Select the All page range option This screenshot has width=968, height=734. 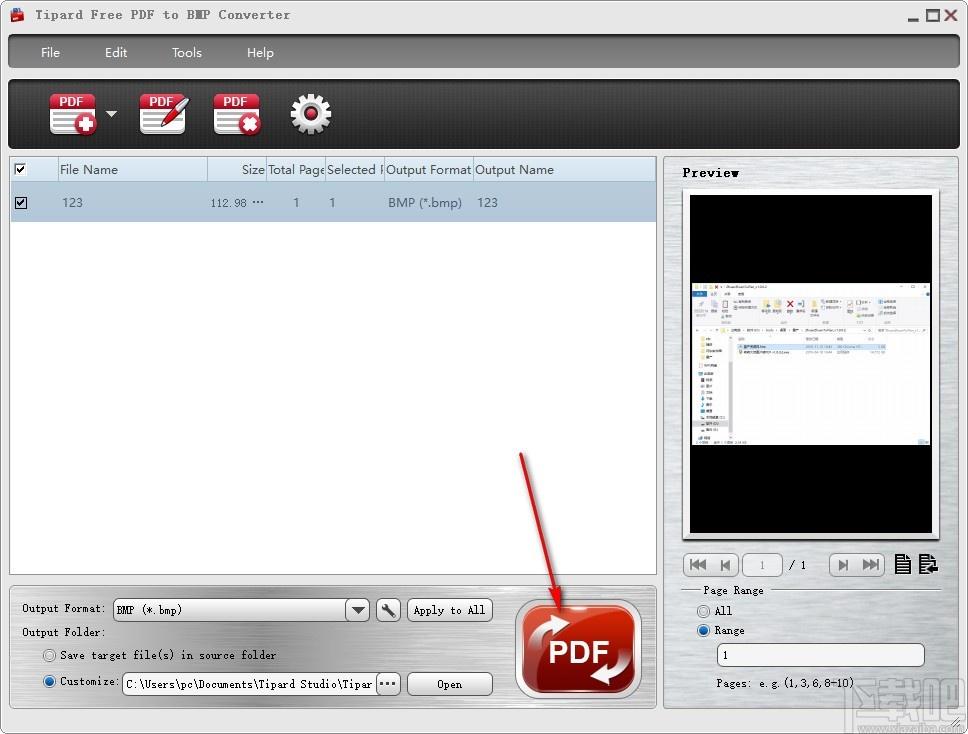point(703,611)
